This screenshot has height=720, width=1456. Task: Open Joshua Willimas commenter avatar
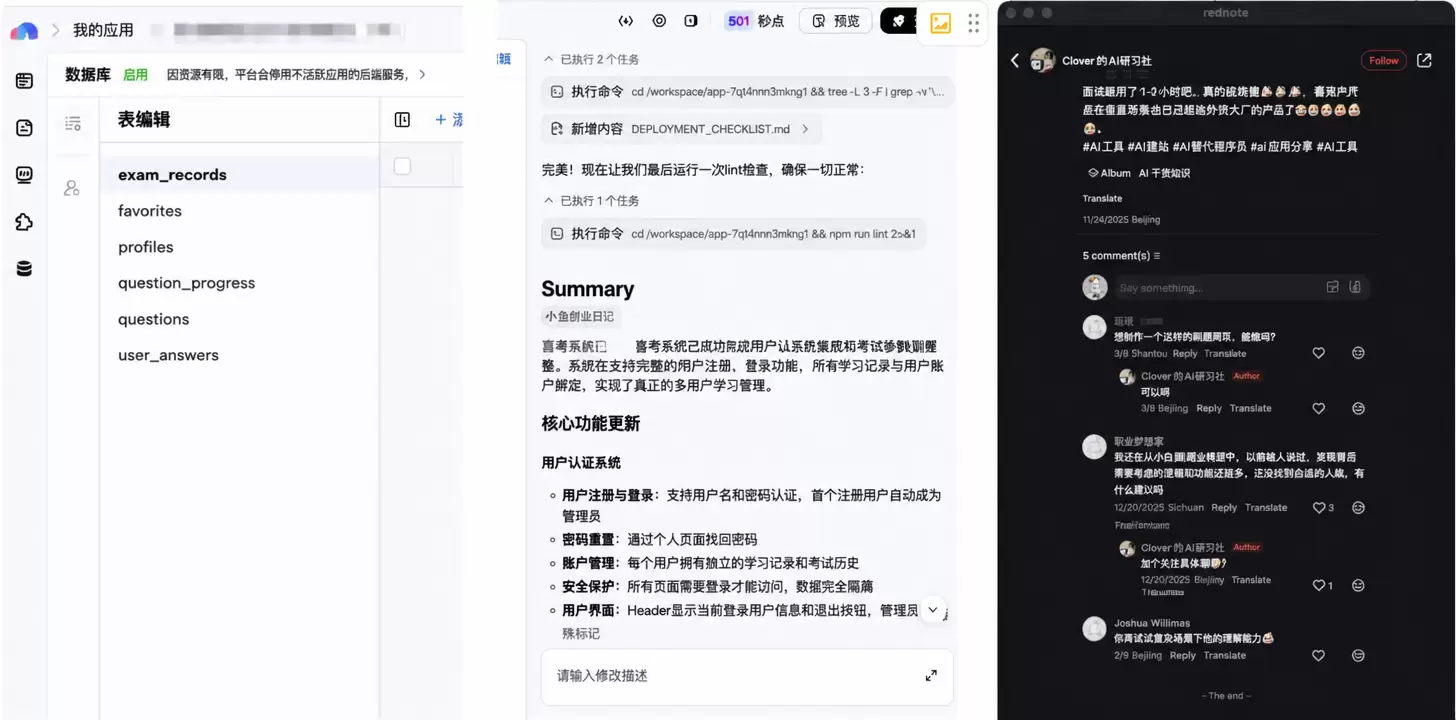coord(1095,629)
